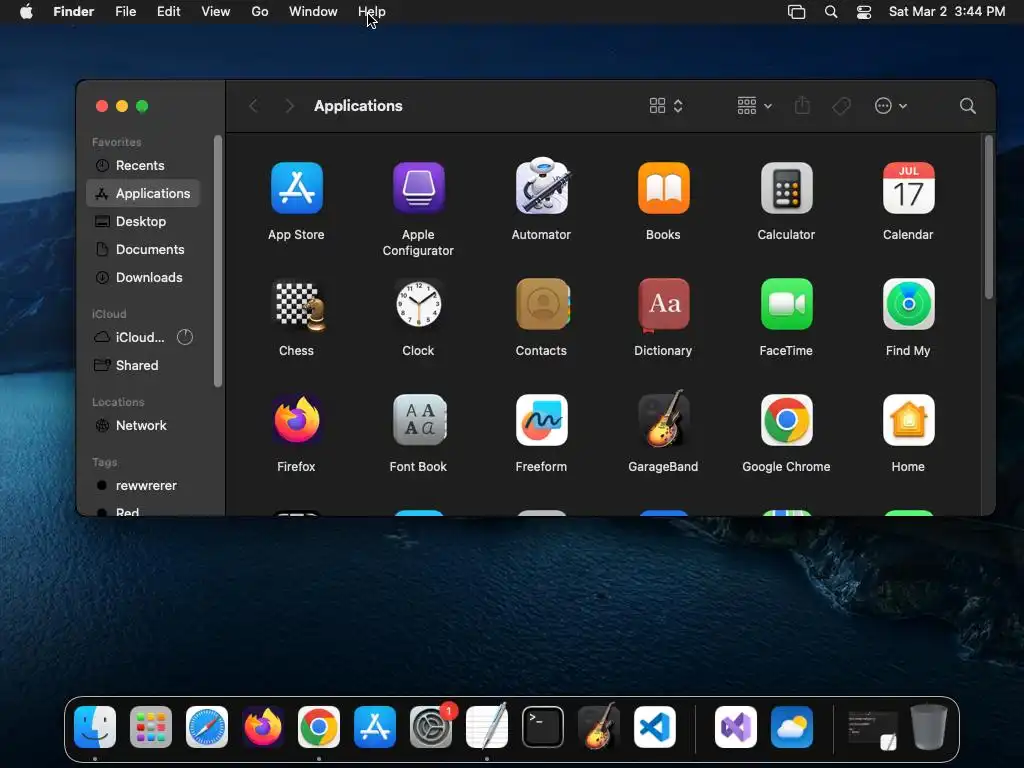1024x768 pixels.
Task: Select the Dictionary app icon
Action: click(664, 304)
